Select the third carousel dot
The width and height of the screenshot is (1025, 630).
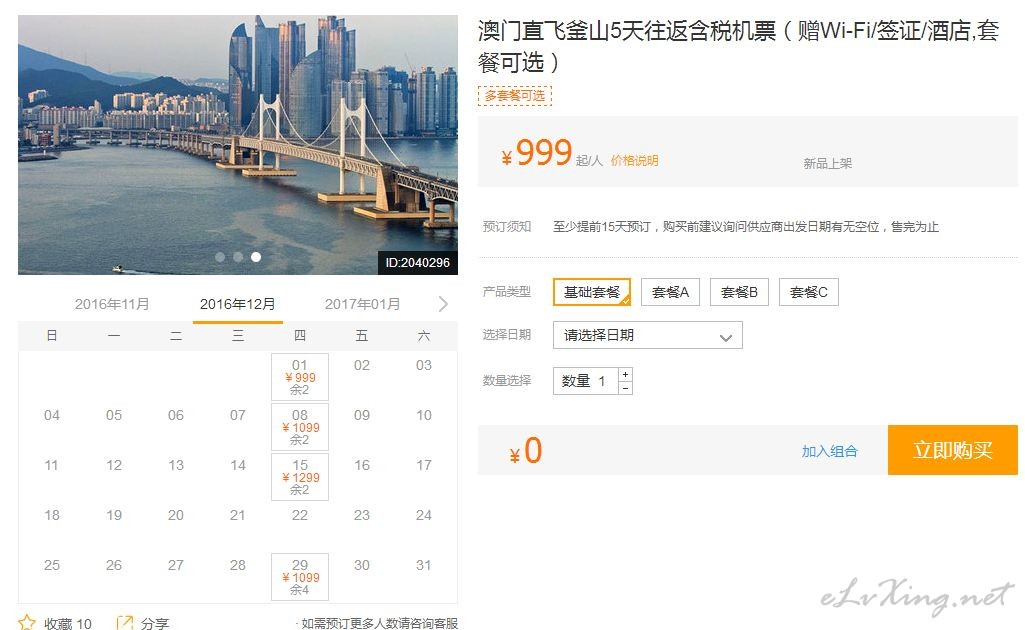coord(256,257)
